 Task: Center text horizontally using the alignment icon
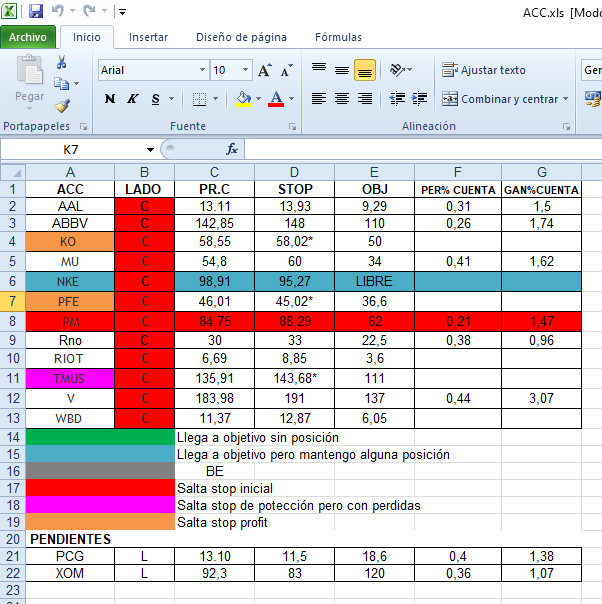(342, 99)
